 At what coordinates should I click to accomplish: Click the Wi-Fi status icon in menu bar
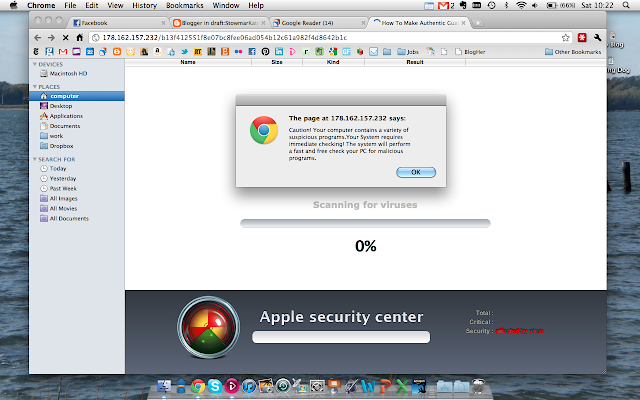521,5
